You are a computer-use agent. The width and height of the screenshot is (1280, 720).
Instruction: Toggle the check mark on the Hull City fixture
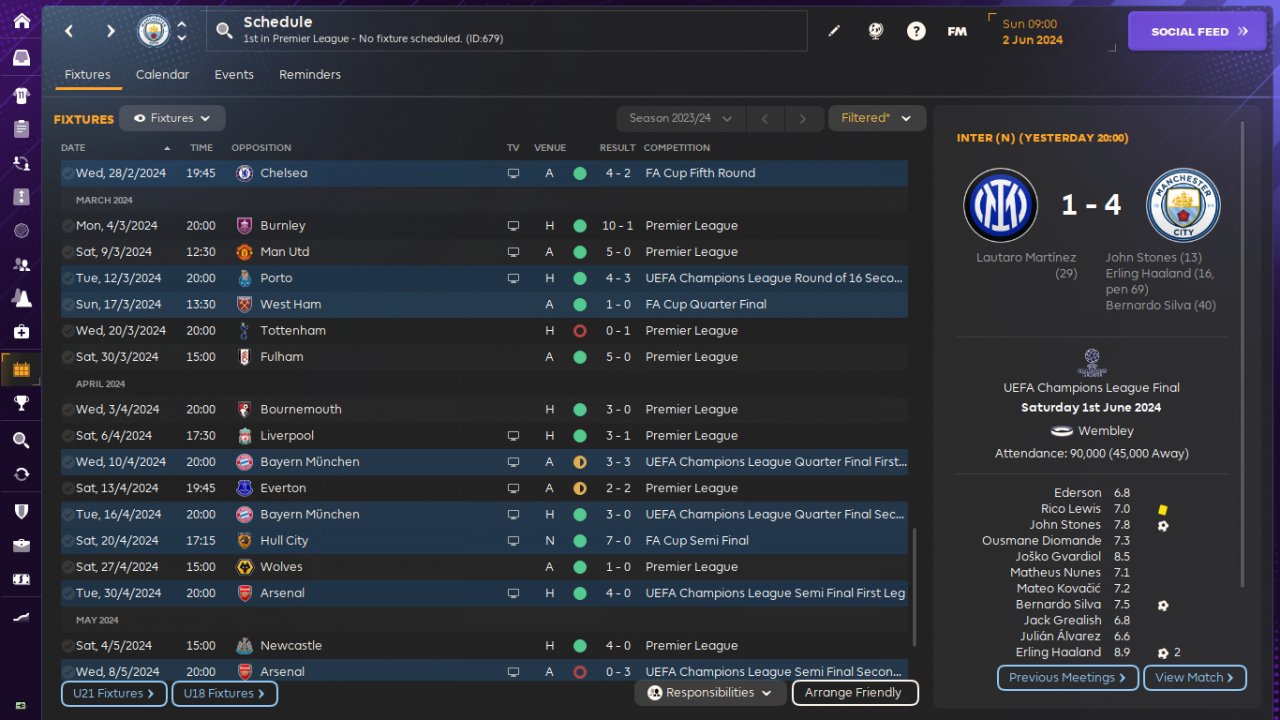(68, 541)
